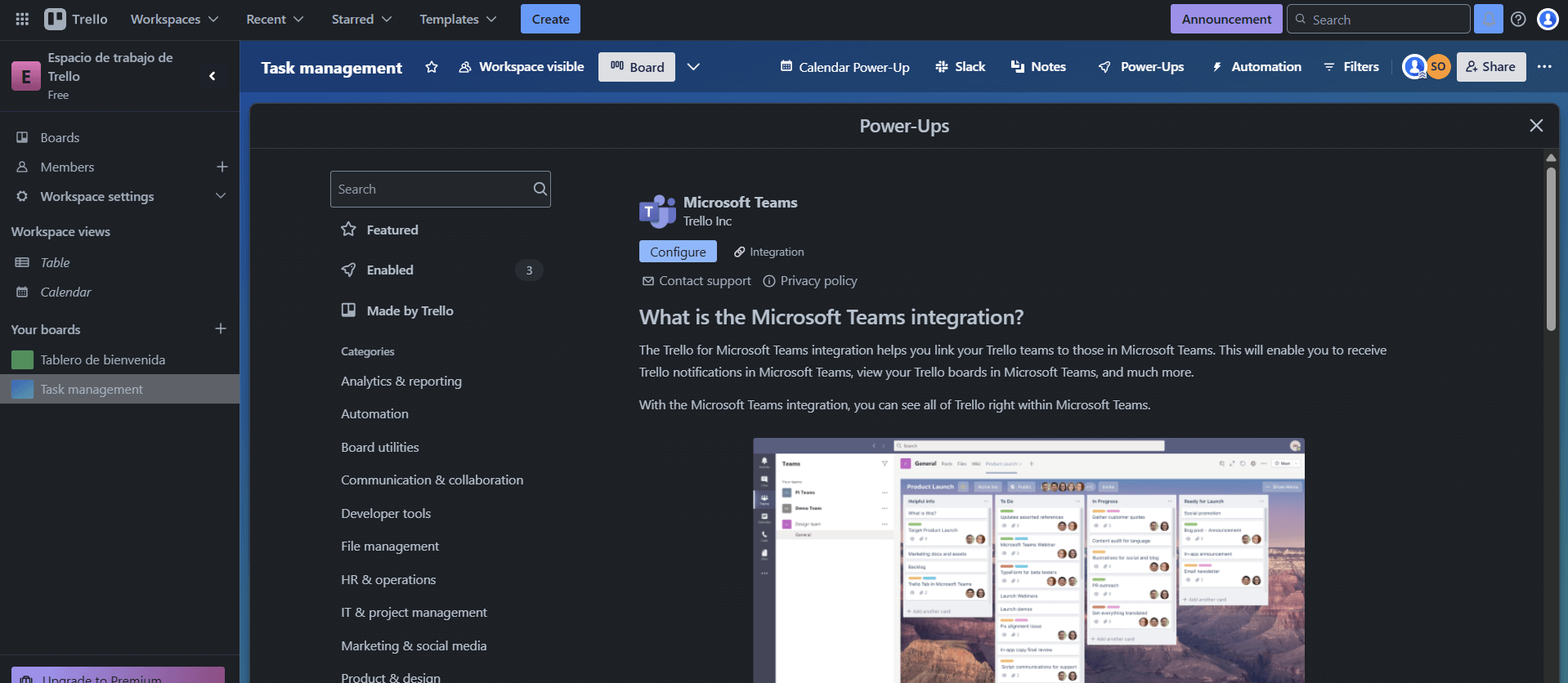Open board Filters
The height and width of the screenshot is (683, 1568).
pos(1351,67)
